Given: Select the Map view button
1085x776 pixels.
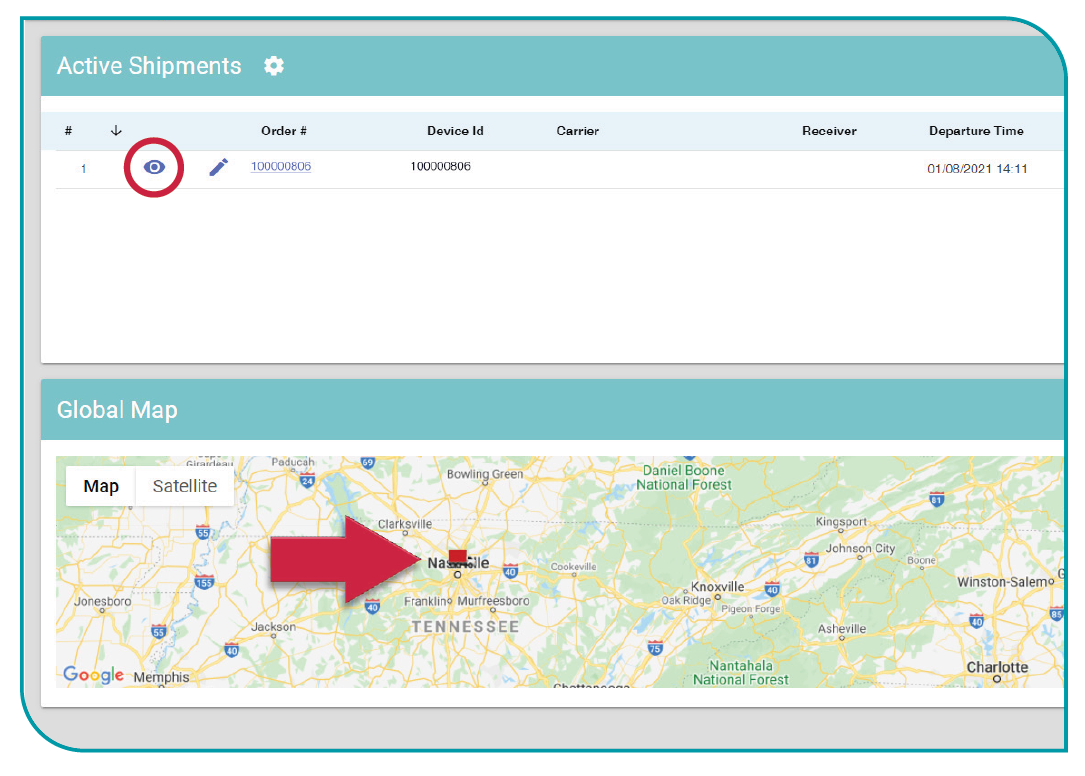Looking at the screenshot, I should 101,486.
